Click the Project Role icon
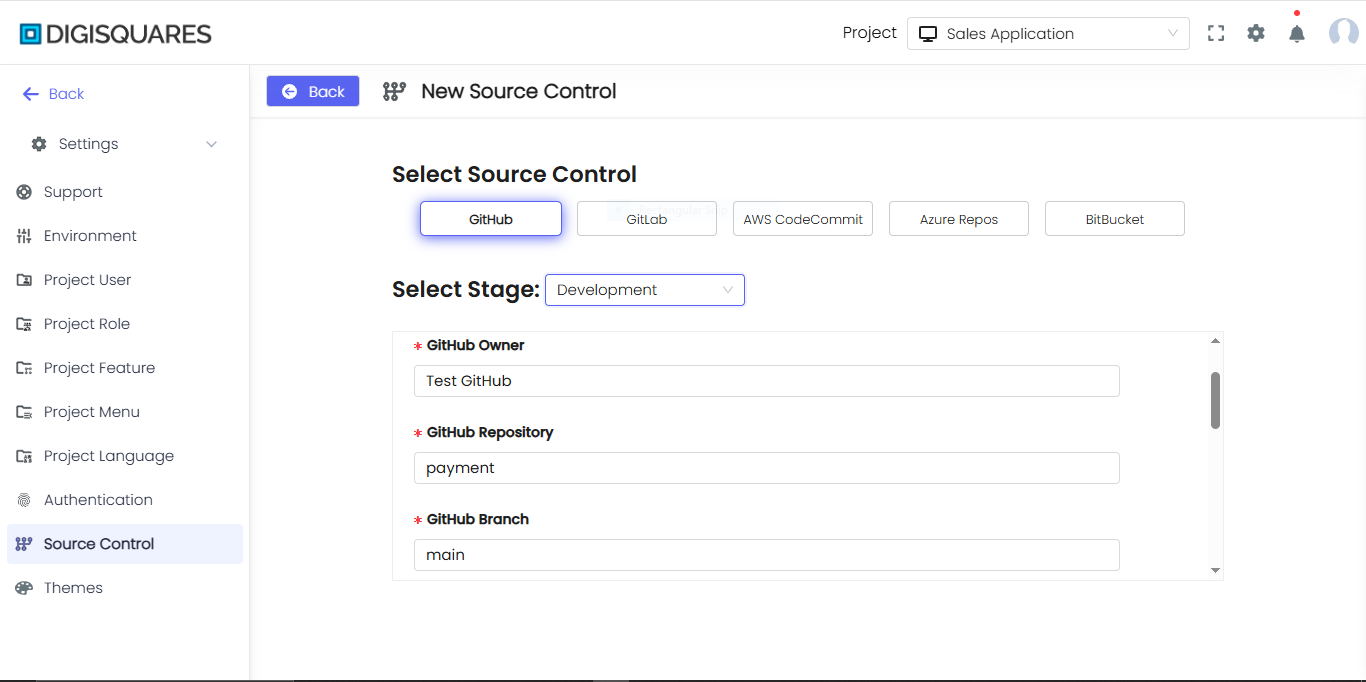 pos(24,324)
